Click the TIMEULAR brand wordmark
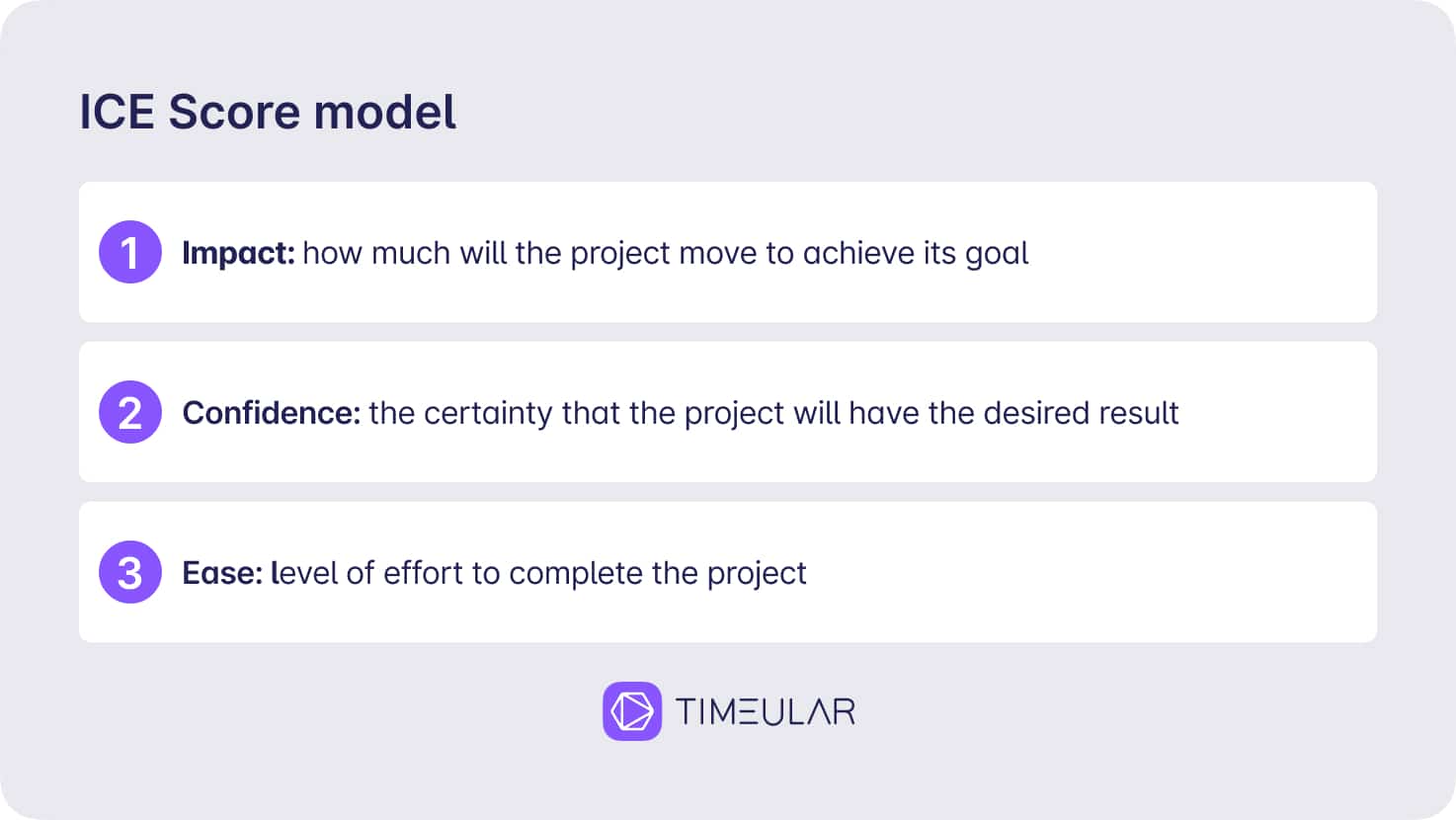The width and height of the screenshot is (1456, 820). [766, 712]
